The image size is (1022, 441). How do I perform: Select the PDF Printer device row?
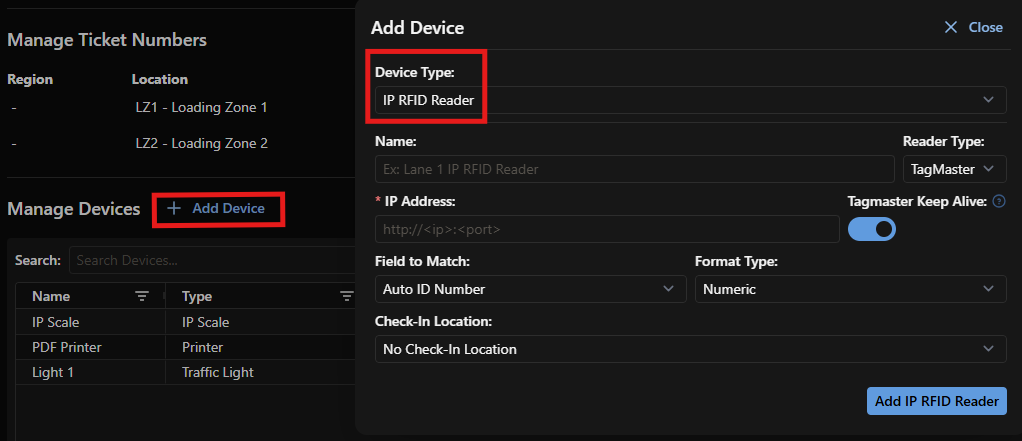click(x=185, y=347)
